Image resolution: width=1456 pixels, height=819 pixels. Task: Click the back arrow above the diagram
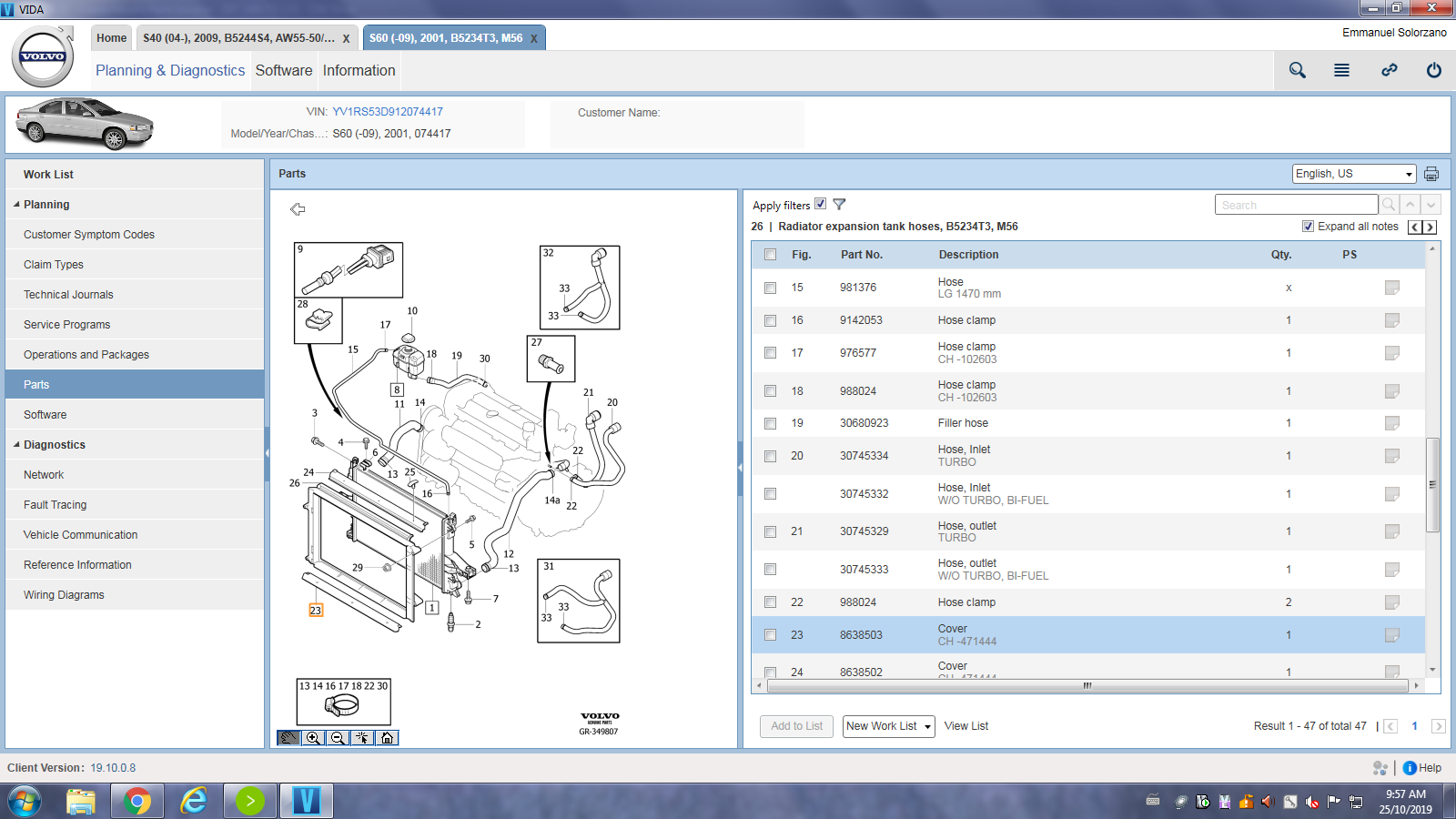(298, 209)
